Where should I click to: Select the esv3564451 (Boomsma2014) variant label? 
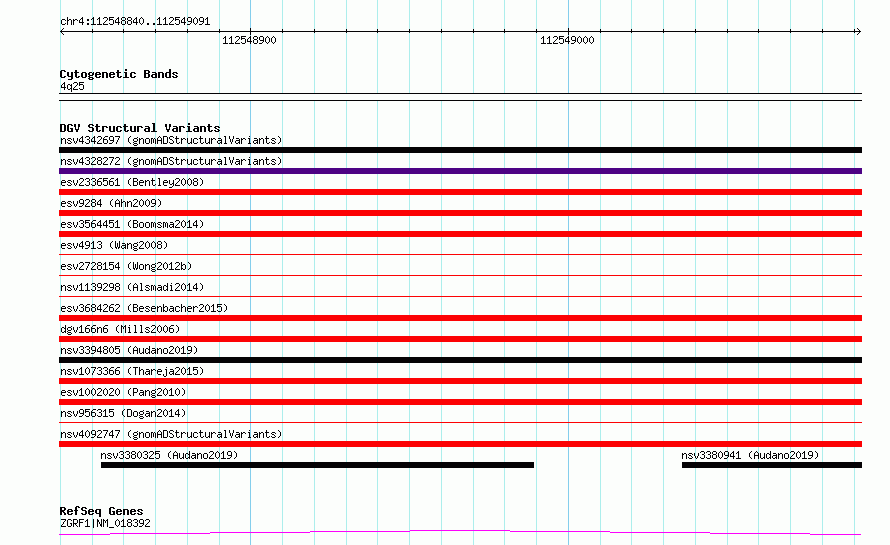132,224
